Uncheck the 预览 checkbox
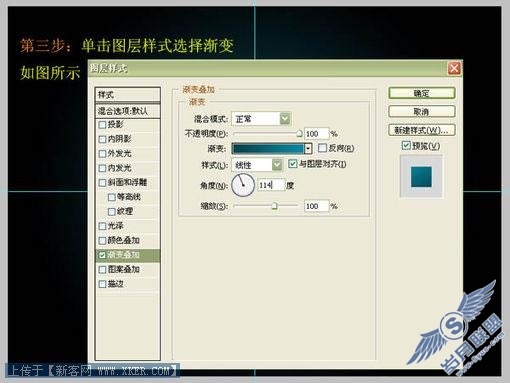Screen dimensions: 510x383 pyautogui.click(x=406, y=145)
